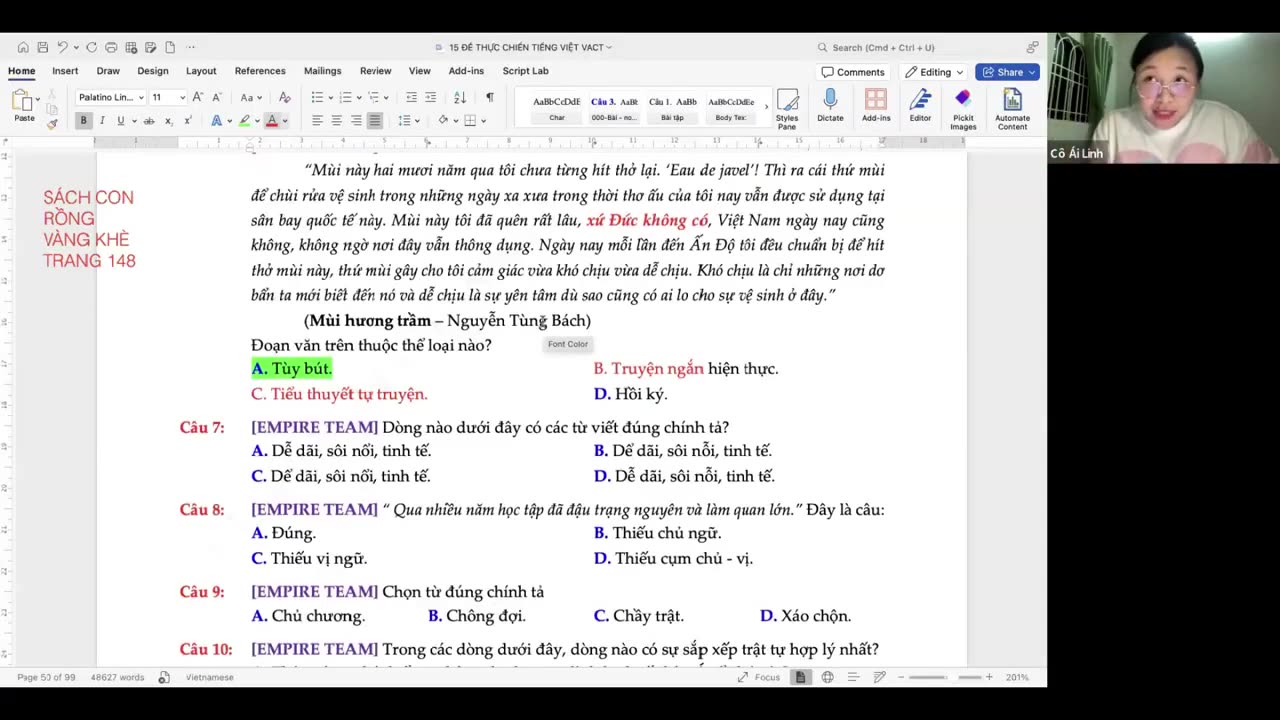Click the Increase Indent icon
Screen dimensions: 1280x720
tap(430, 97)
